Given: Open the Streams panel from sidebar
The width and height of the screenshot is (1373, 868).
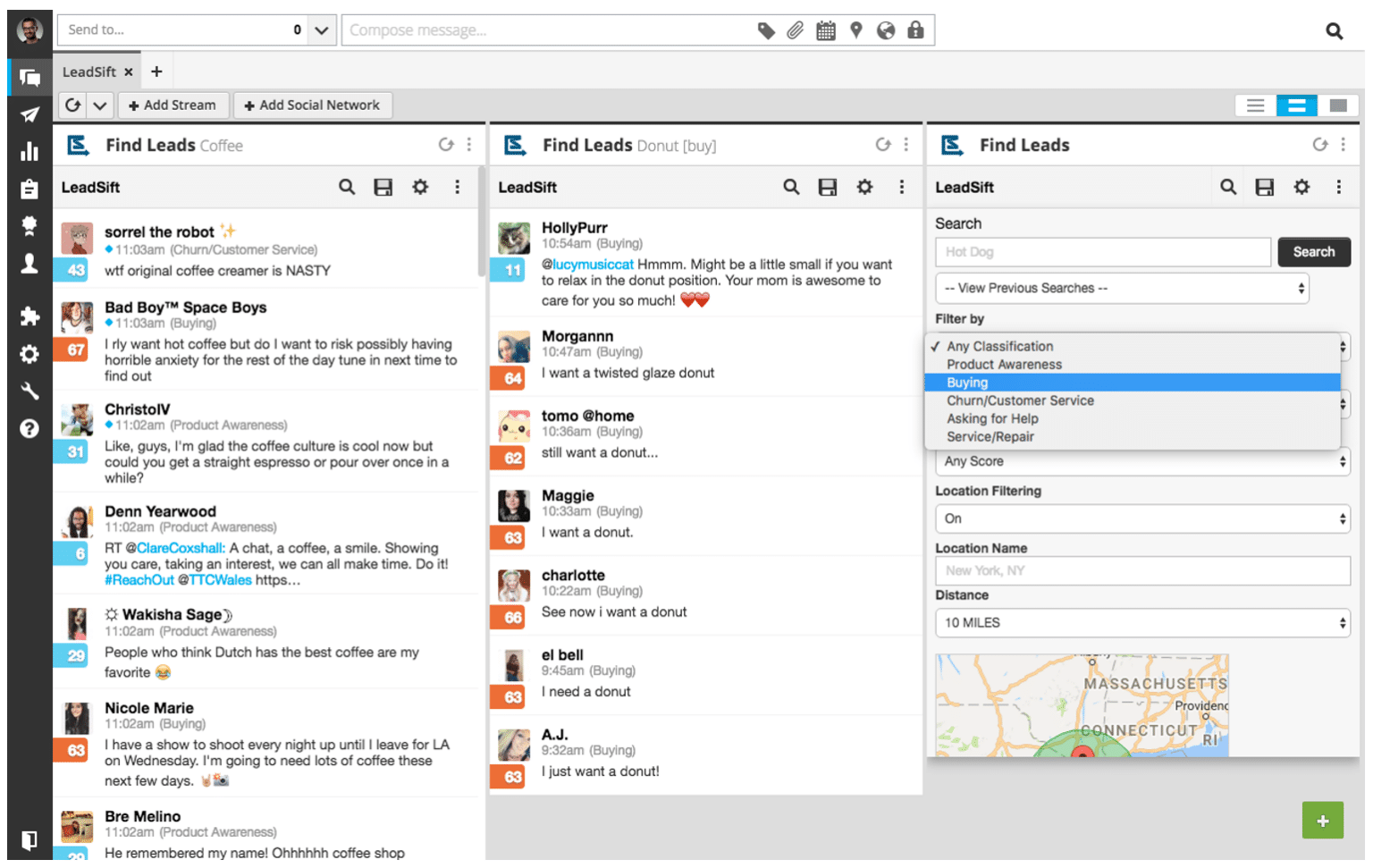Looking at the screenshot, I should coord(29,78).
